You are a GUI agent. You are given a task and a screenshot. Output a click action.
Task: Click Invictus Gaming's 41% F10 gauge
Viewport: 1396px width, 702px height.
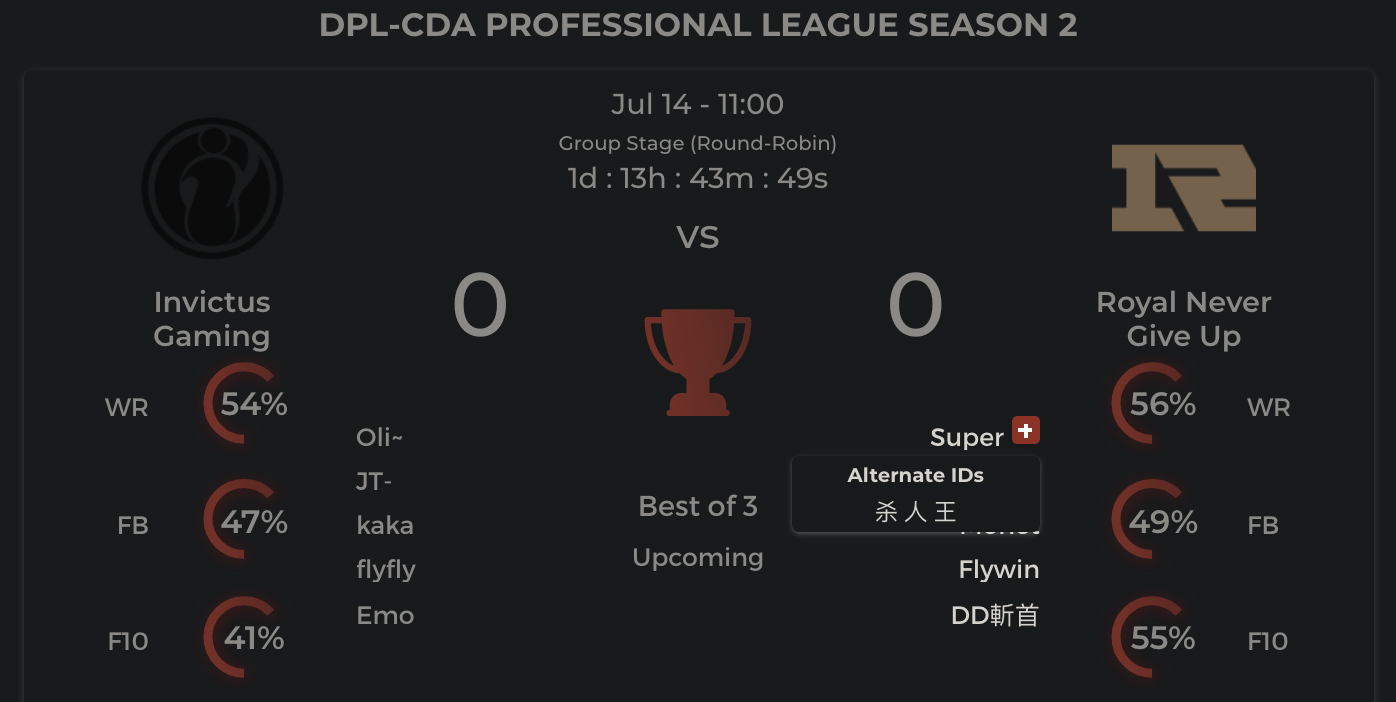pos(243,638)
